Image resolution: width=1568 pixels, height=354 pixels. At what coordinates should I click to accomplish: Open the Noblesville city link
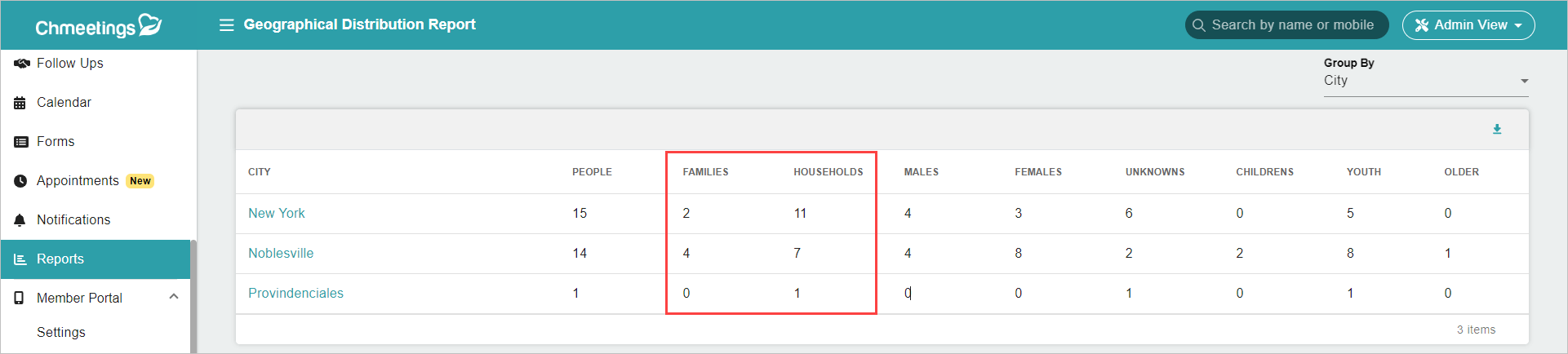point(281,254)
